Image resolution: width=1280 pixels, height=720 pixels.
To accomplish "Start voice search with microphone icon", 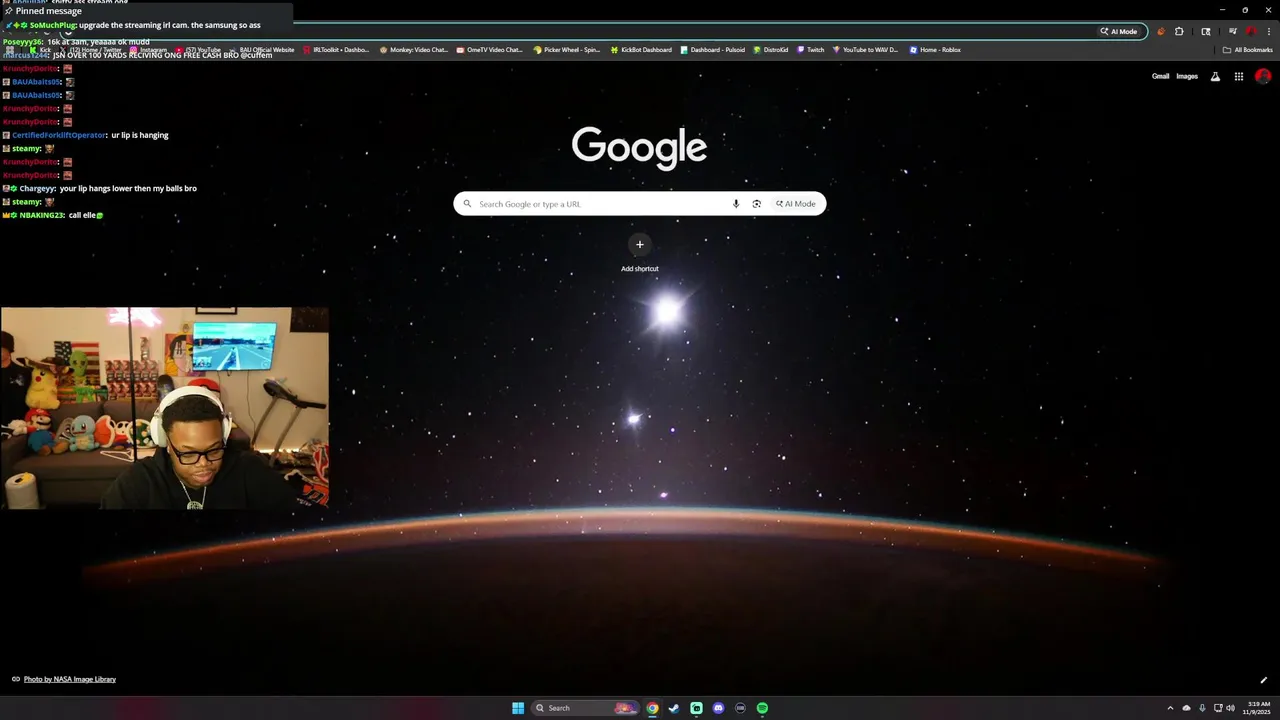I will tap(736, 204).
